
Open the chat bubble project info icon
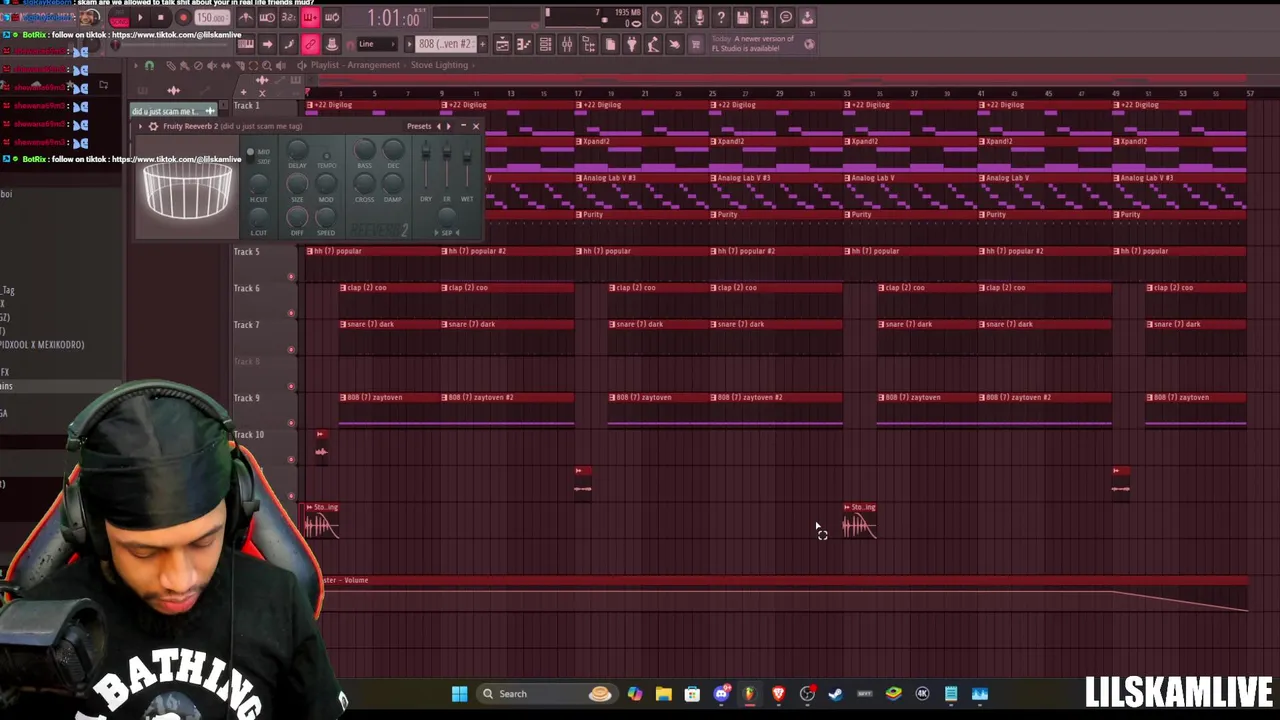point(786,17)
